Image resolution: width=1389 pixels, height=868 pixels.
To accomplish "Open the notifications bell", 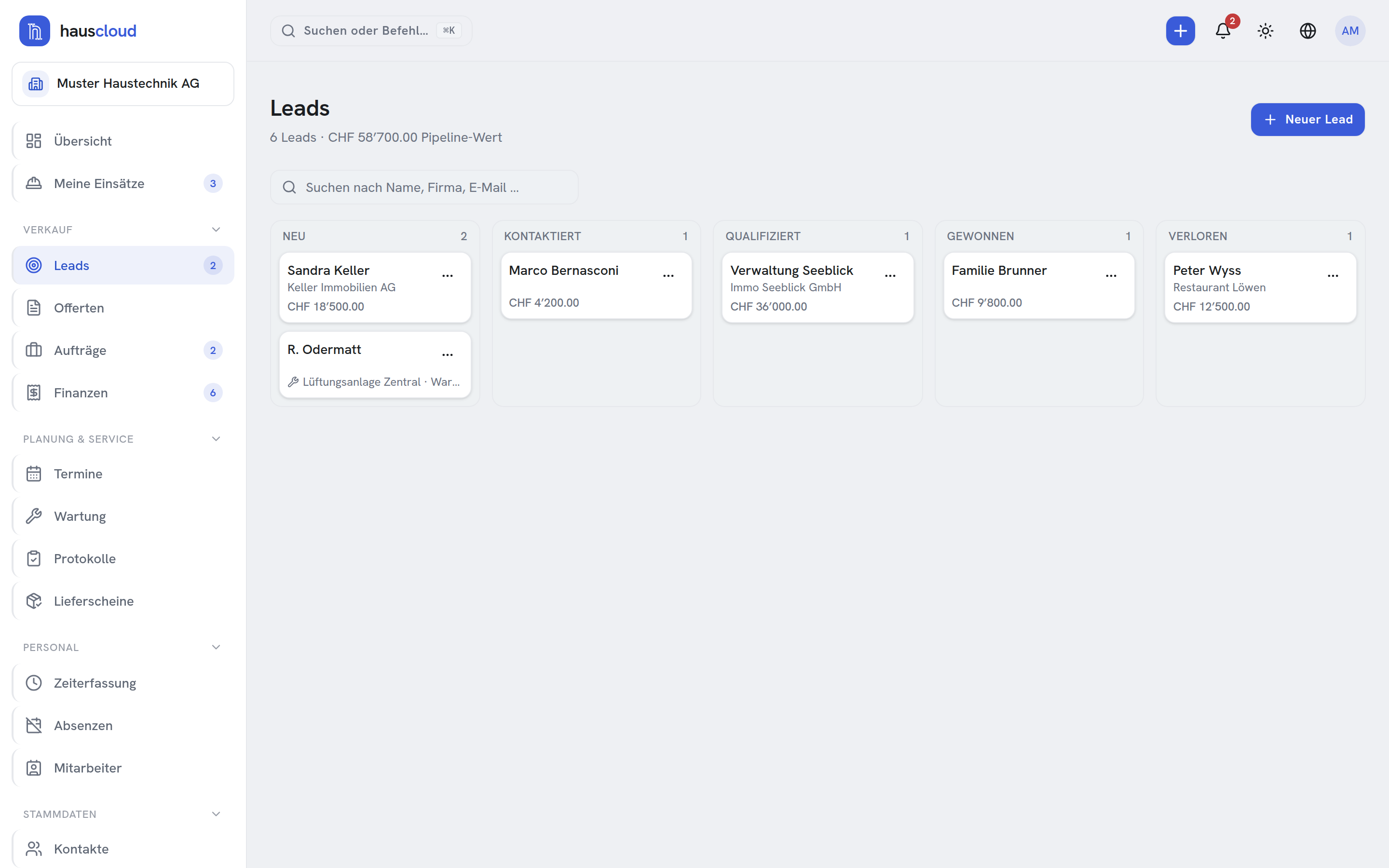I will tap(1223, 31).
